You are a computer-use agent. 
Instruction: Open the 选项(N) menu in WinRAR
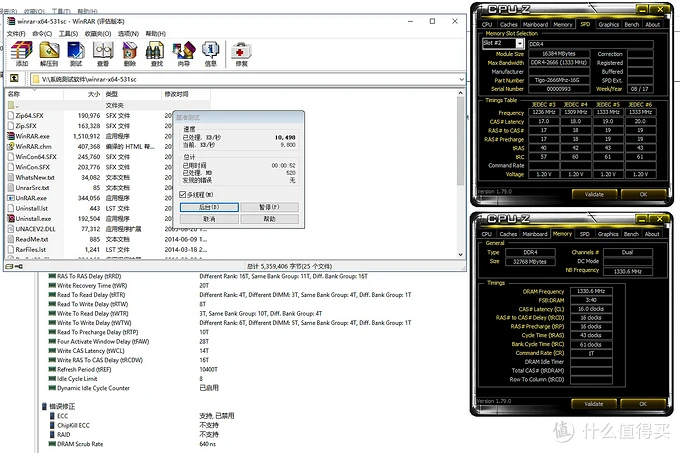pos(128,34)
